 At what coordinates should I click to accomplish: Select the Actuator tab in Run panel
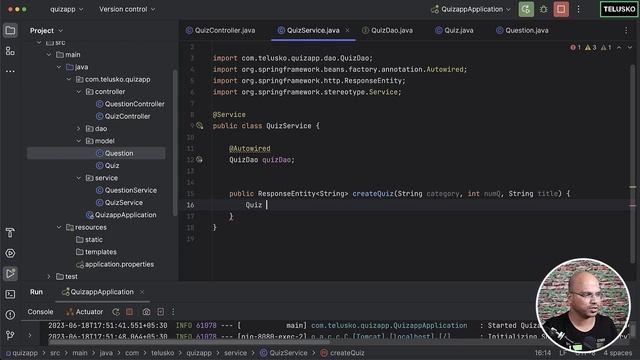84,312
